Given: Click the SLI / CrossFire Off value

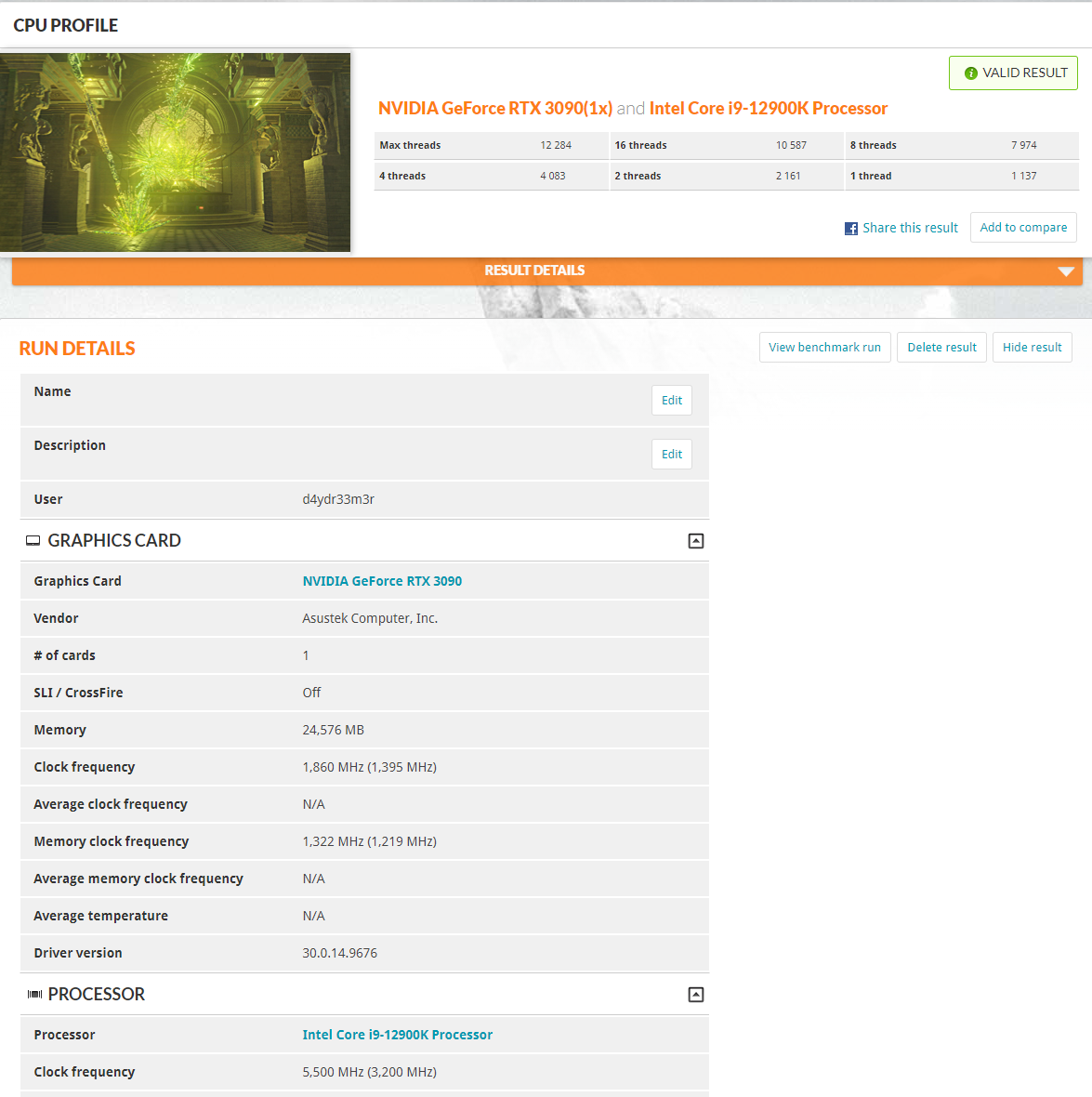Looking at the screenshot, I should pos(311,693).
